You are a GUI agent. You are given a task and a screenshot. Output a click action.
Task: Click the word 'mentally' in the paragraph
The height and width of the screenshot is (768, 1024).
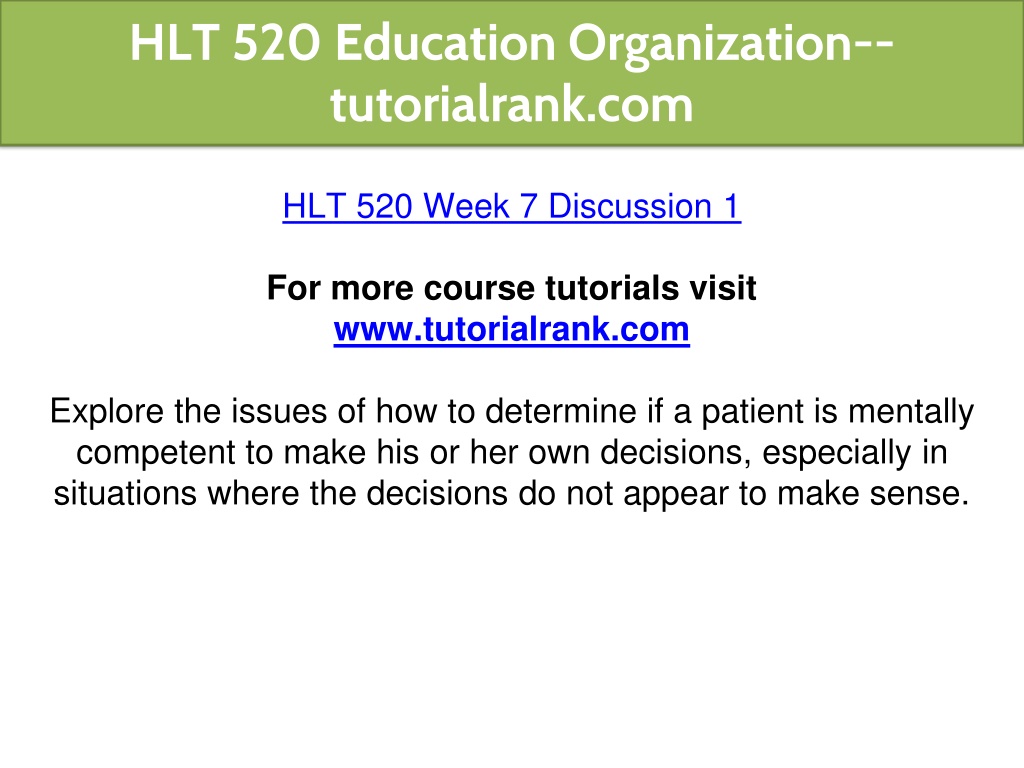coord(911,412)
